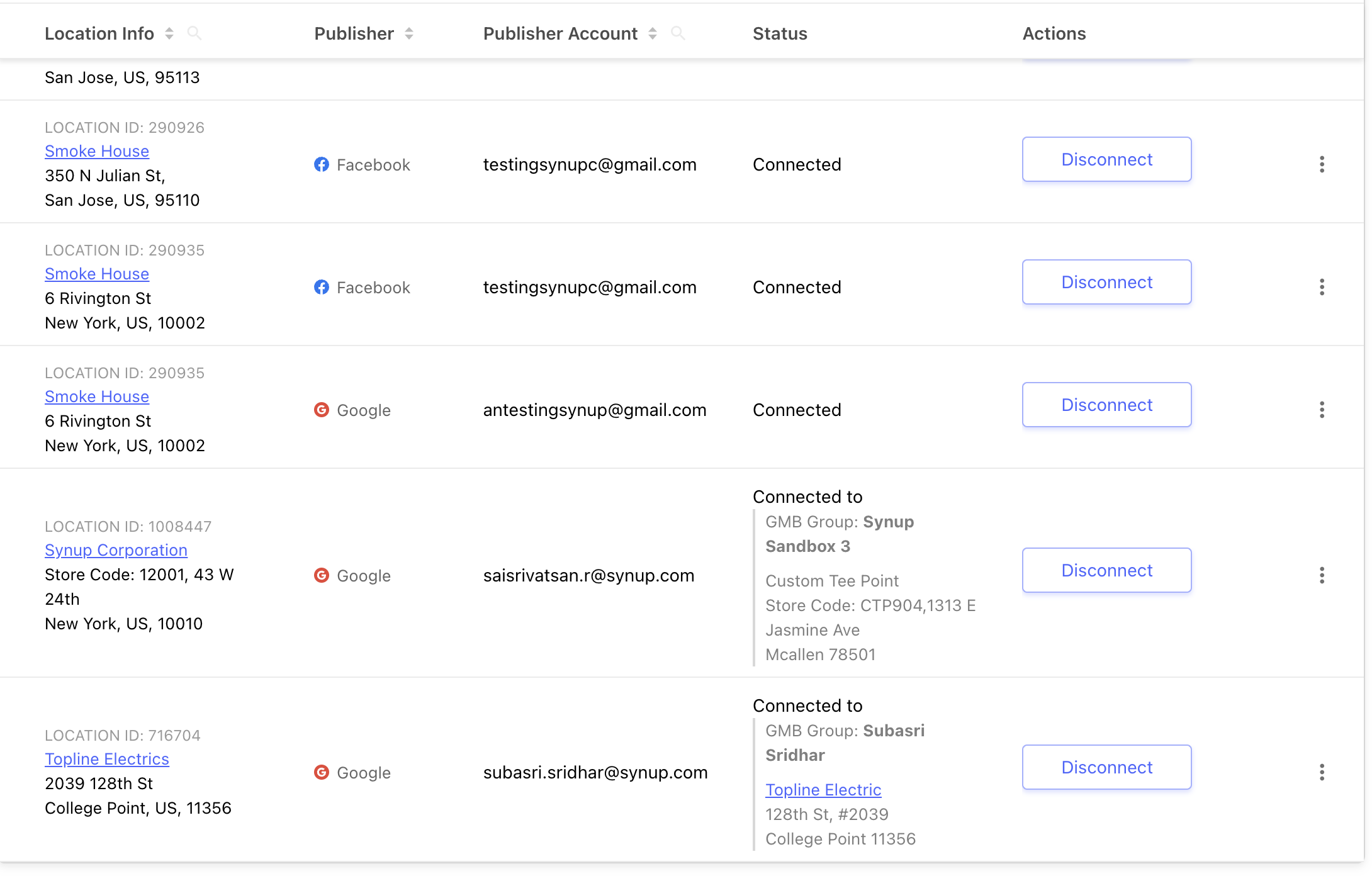Click subasri.sridhar@synup.com account cell

pyautogui.click(x=595, y=772)
